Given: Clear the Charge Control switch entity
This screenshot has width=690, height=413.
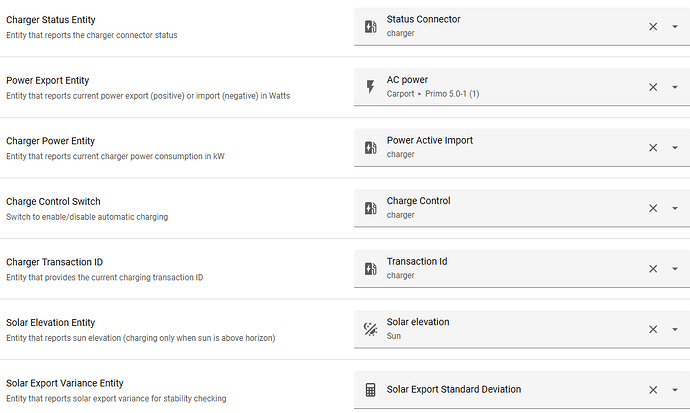Looking at the screenshot, I should point(653,208).
